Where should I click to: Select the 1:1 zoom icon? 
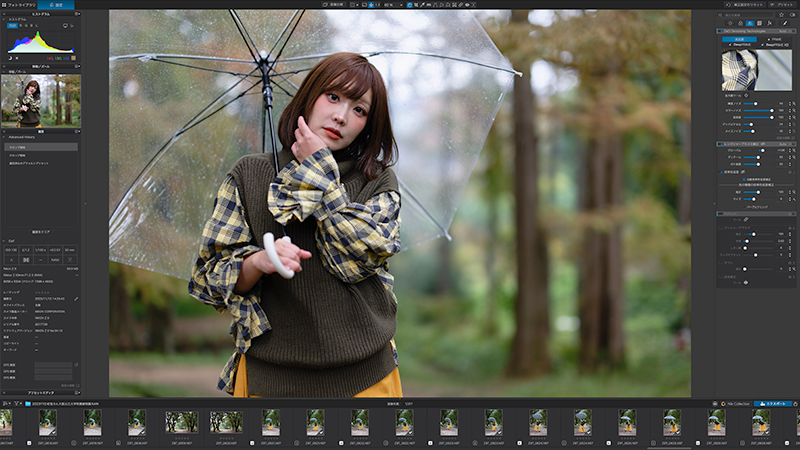[x=378, y=5]
